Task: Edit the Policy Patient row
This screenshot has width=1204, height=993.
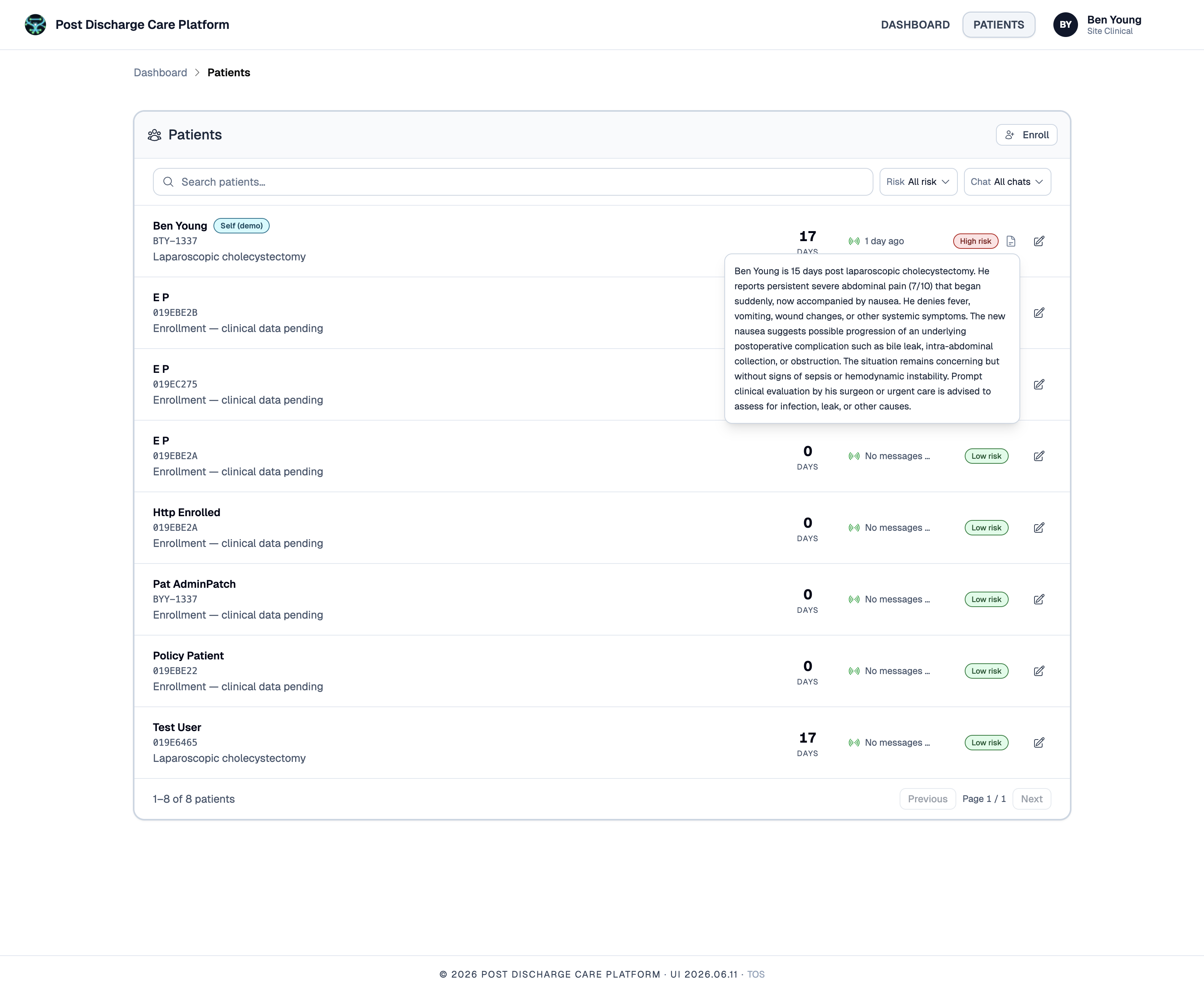Action: click(x=1039, y=671)
